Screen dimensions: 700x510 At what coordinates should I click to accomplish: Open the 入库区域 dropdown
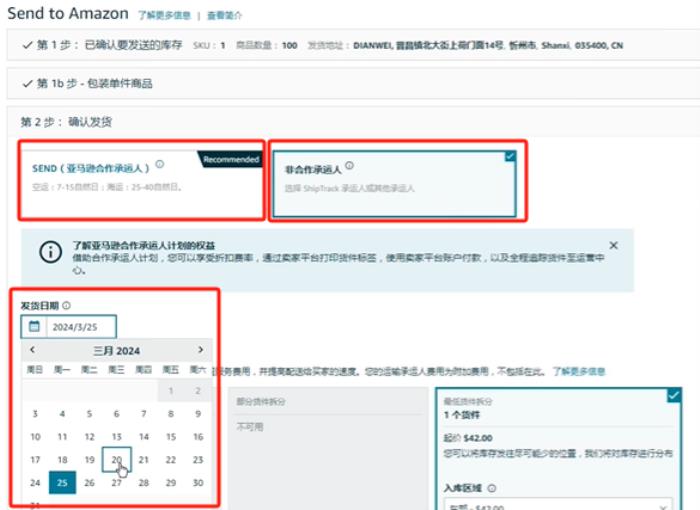560,505
